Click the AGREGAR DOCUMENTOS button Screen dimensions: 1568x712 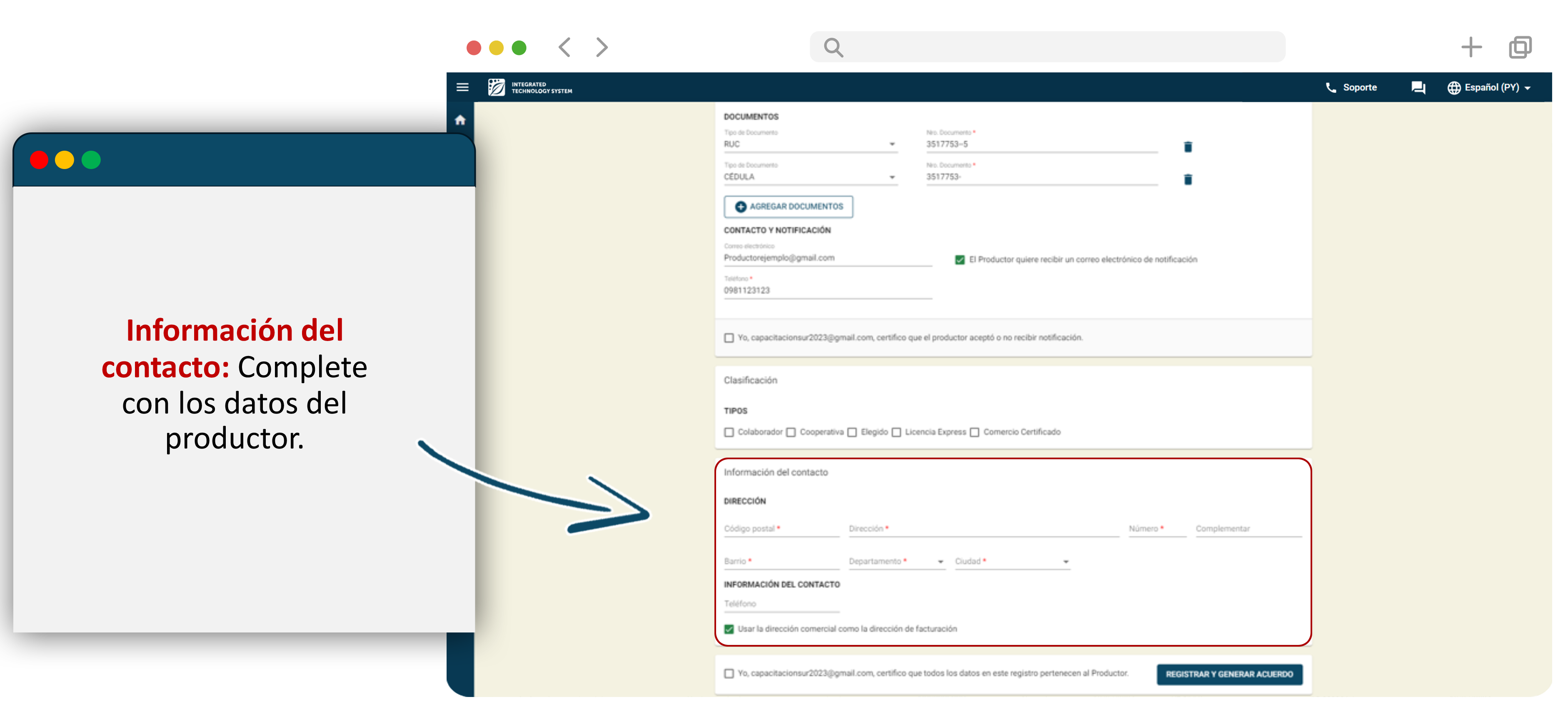click(x=788, y=207)
